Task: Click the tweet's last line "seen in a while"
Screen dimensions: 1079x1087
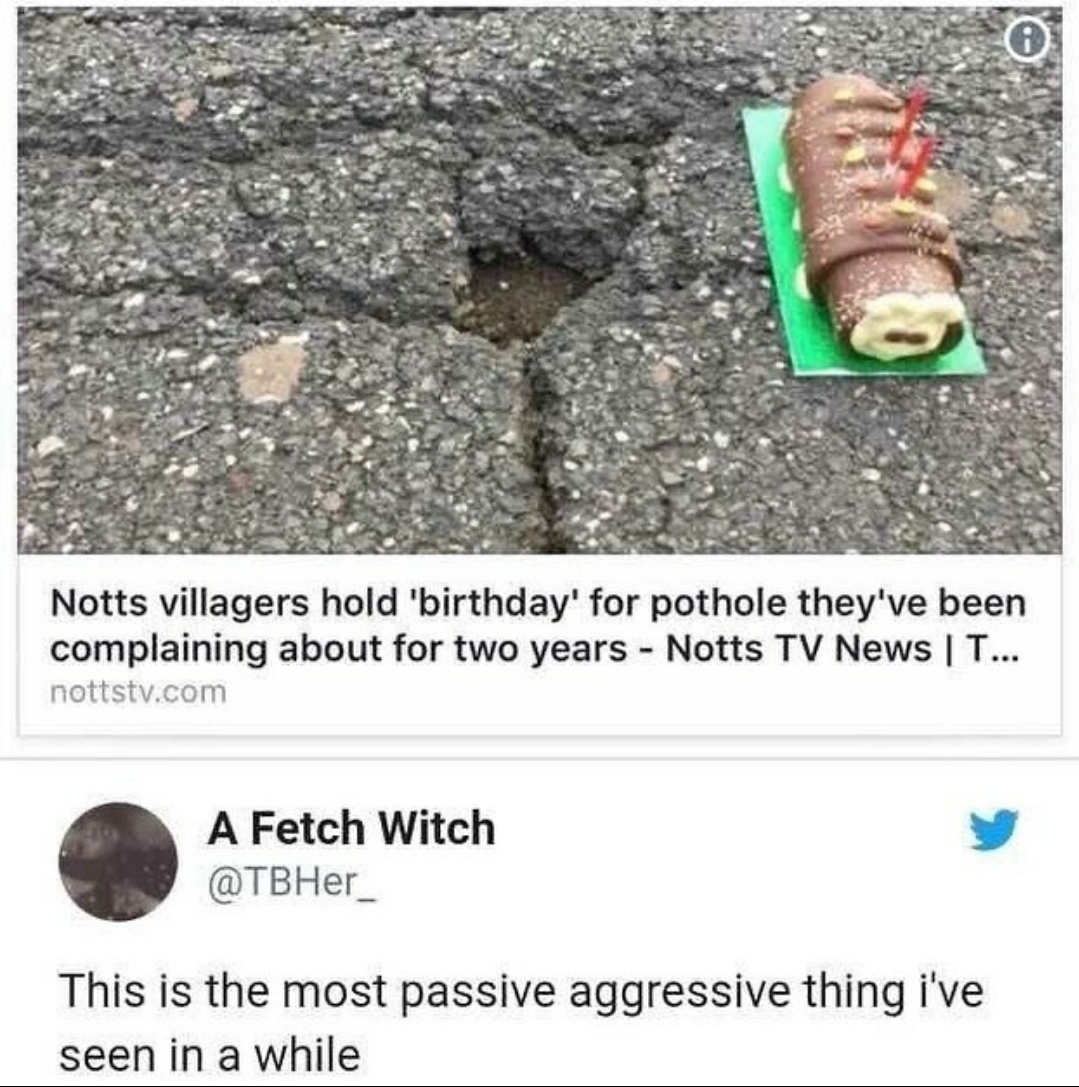Action: pos(209,1056)
